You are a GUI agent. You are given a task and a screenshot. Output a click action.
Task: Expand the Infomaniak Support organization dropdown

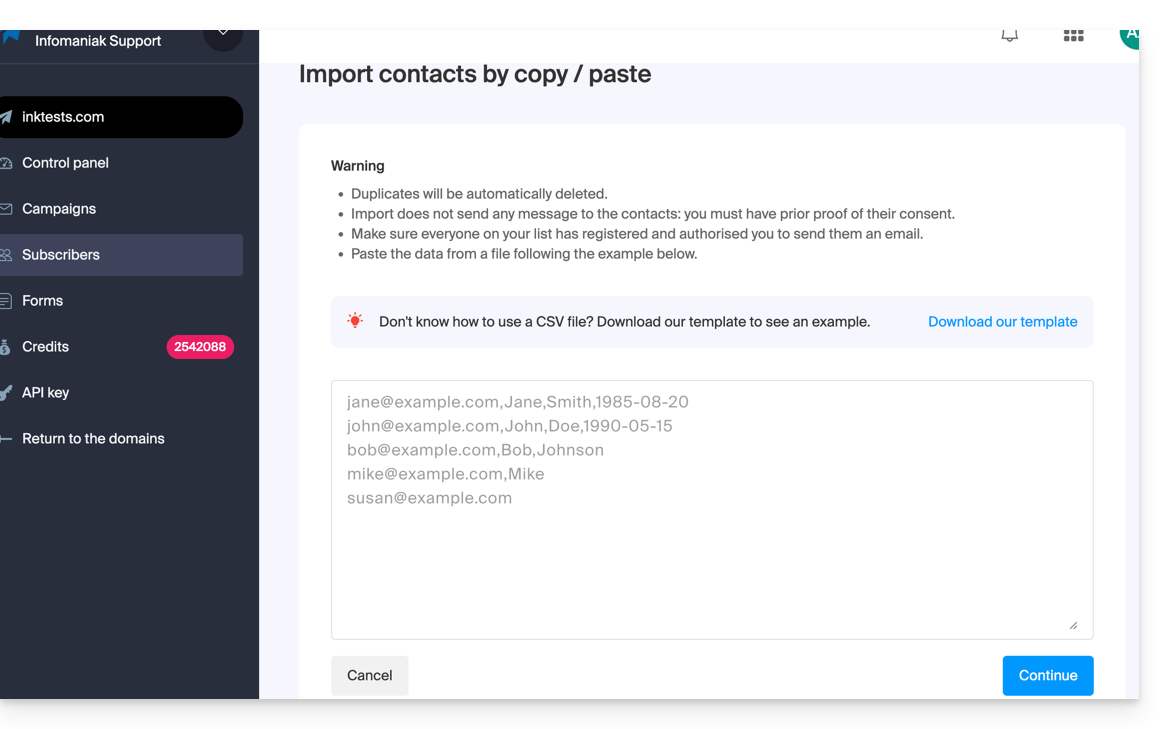pyautogui.click(x=222, y=36)
